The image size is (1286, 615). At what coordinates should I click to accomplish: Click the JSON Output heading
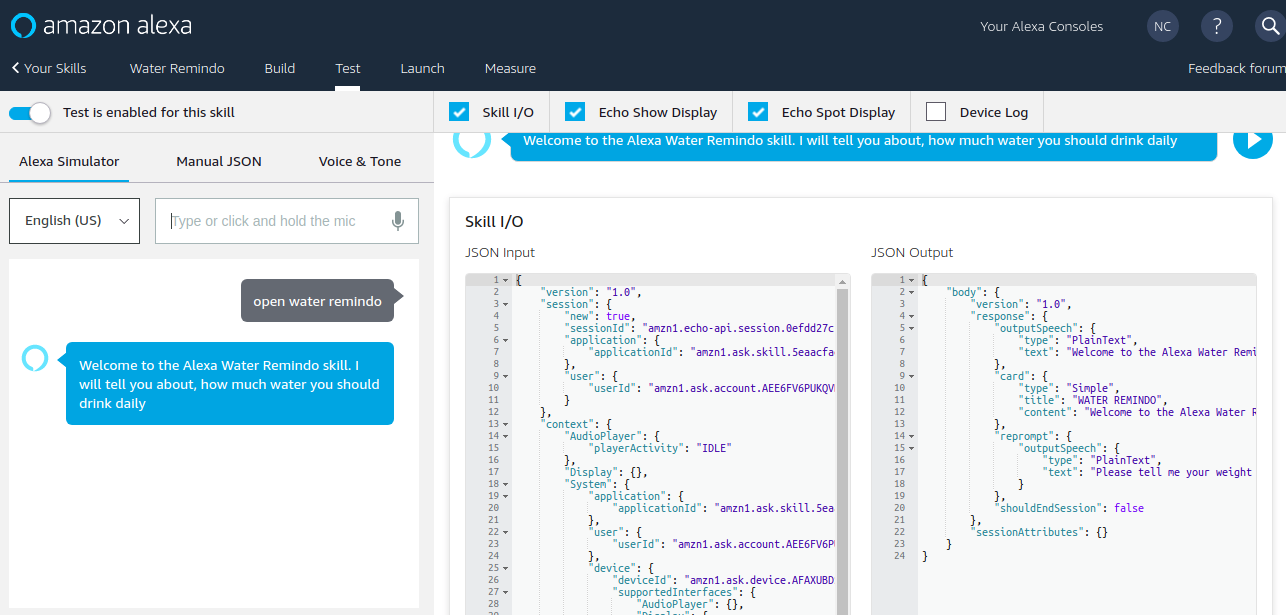click(x=912, y=253)
